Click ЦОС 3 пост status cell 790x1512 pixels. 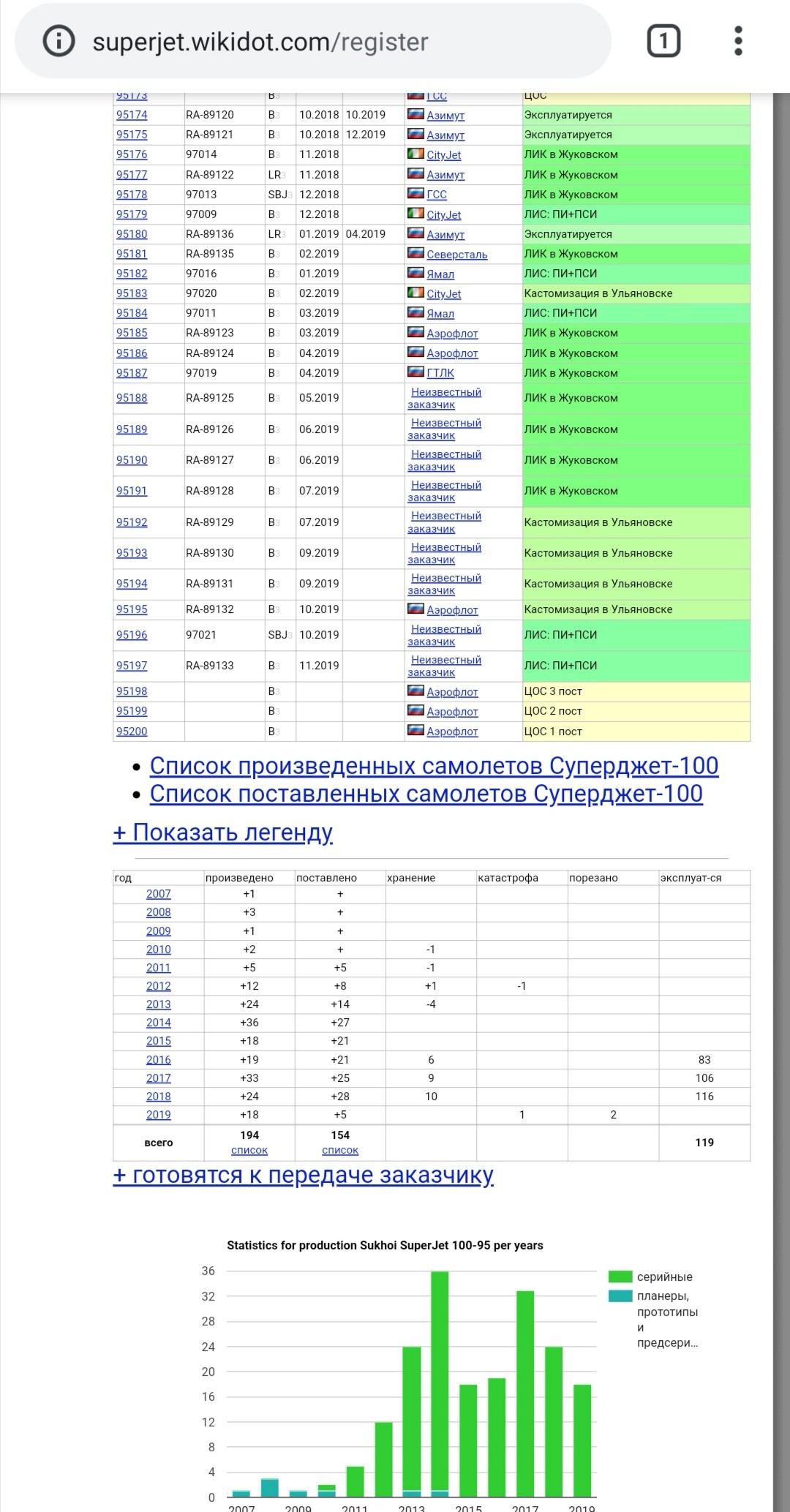click(x=636, y=691)
